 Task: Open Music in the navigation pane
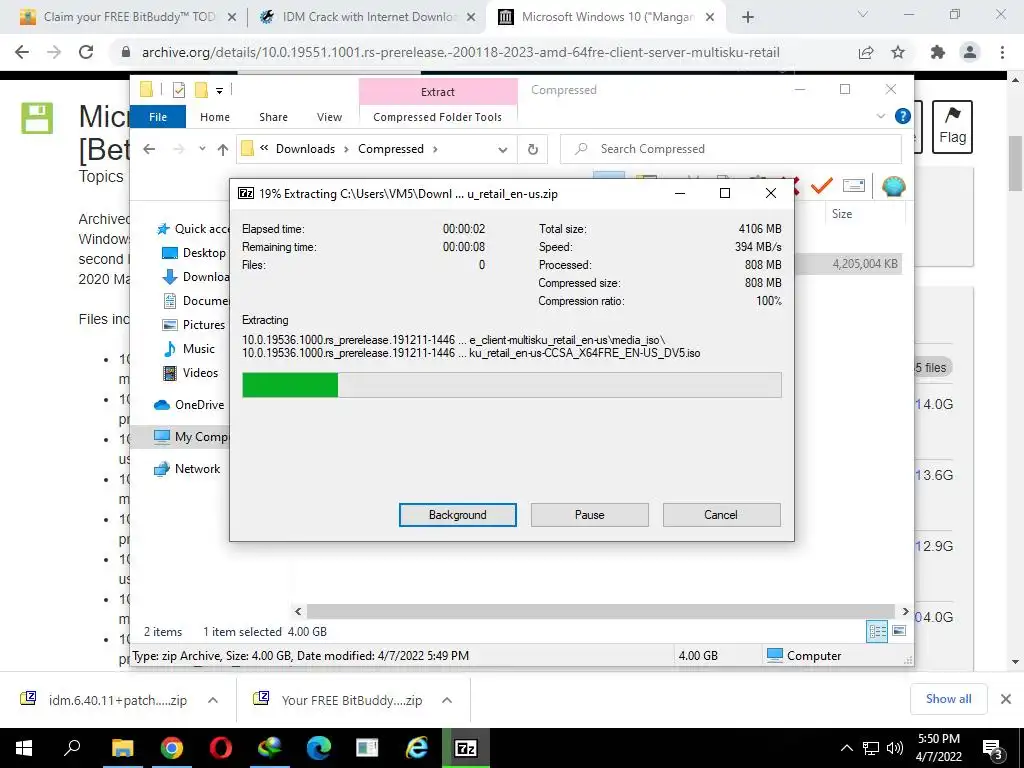tap(189, 349)
